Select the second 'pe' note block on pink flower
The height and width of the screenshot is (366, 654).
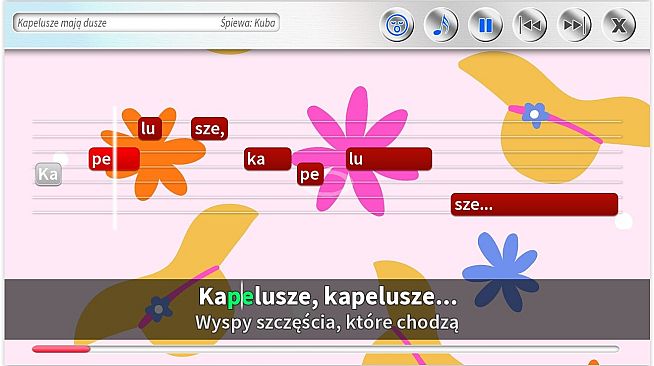(310, 174)
